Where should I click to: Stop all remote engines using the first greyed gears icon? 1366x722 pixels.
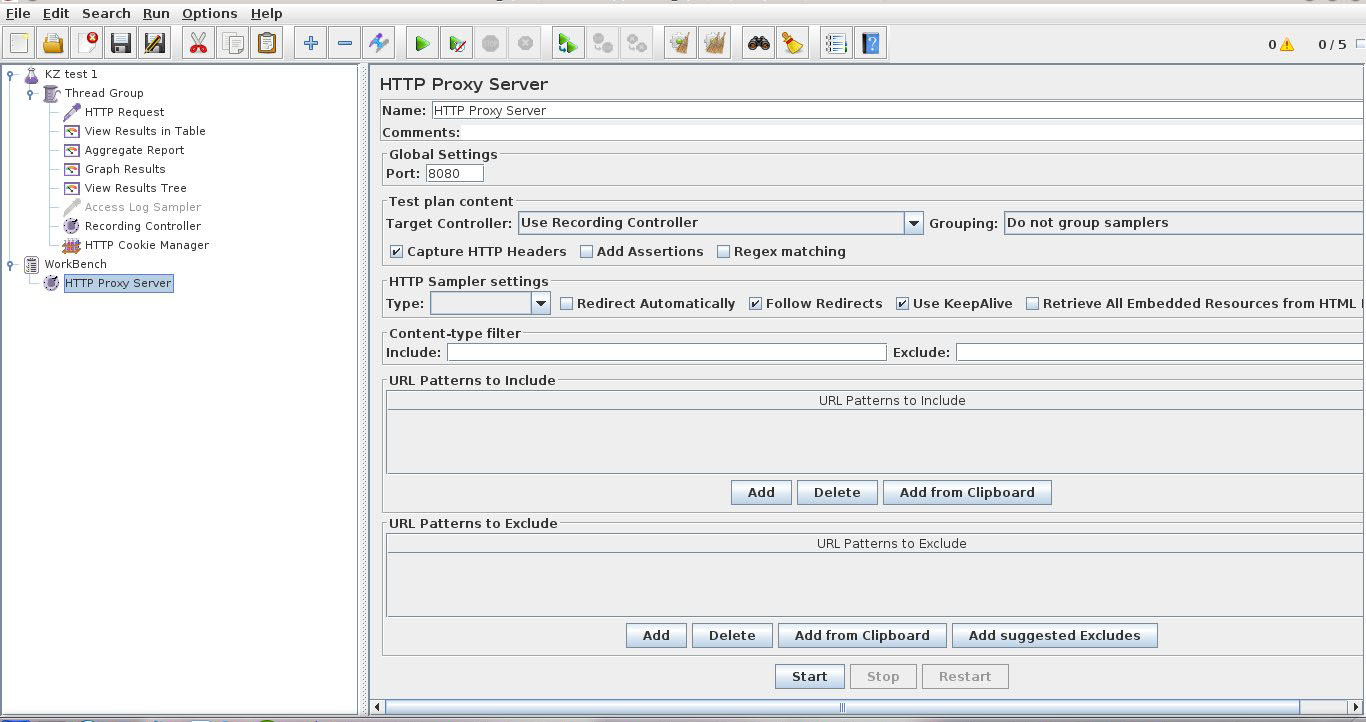(602, 43)
